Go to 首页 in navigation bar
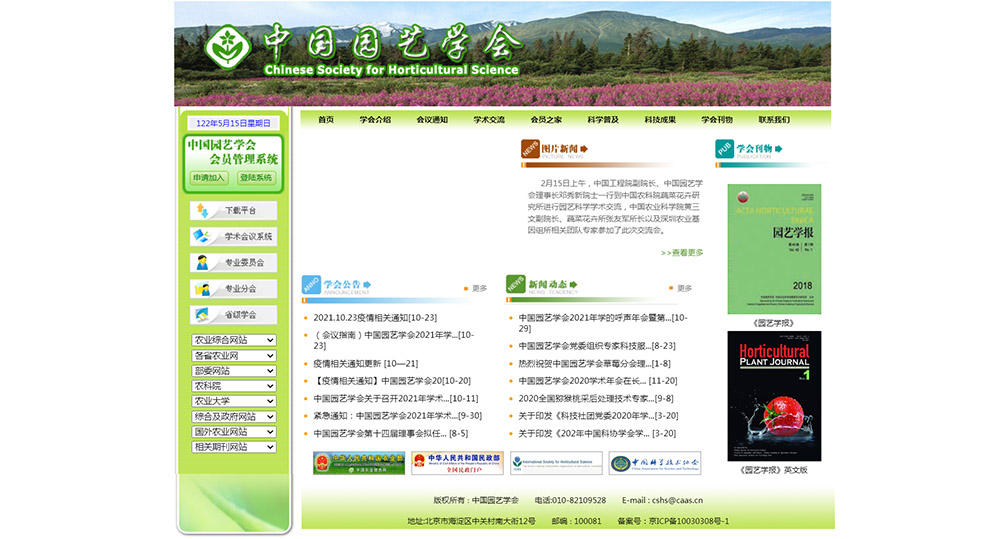 [326, 119]
